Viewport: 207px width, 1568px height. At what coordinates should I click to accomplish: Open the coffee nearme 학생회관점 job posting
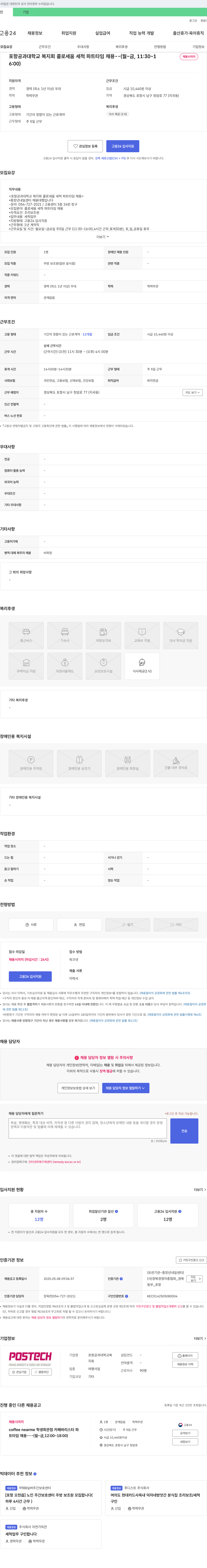click(44, 1432)
